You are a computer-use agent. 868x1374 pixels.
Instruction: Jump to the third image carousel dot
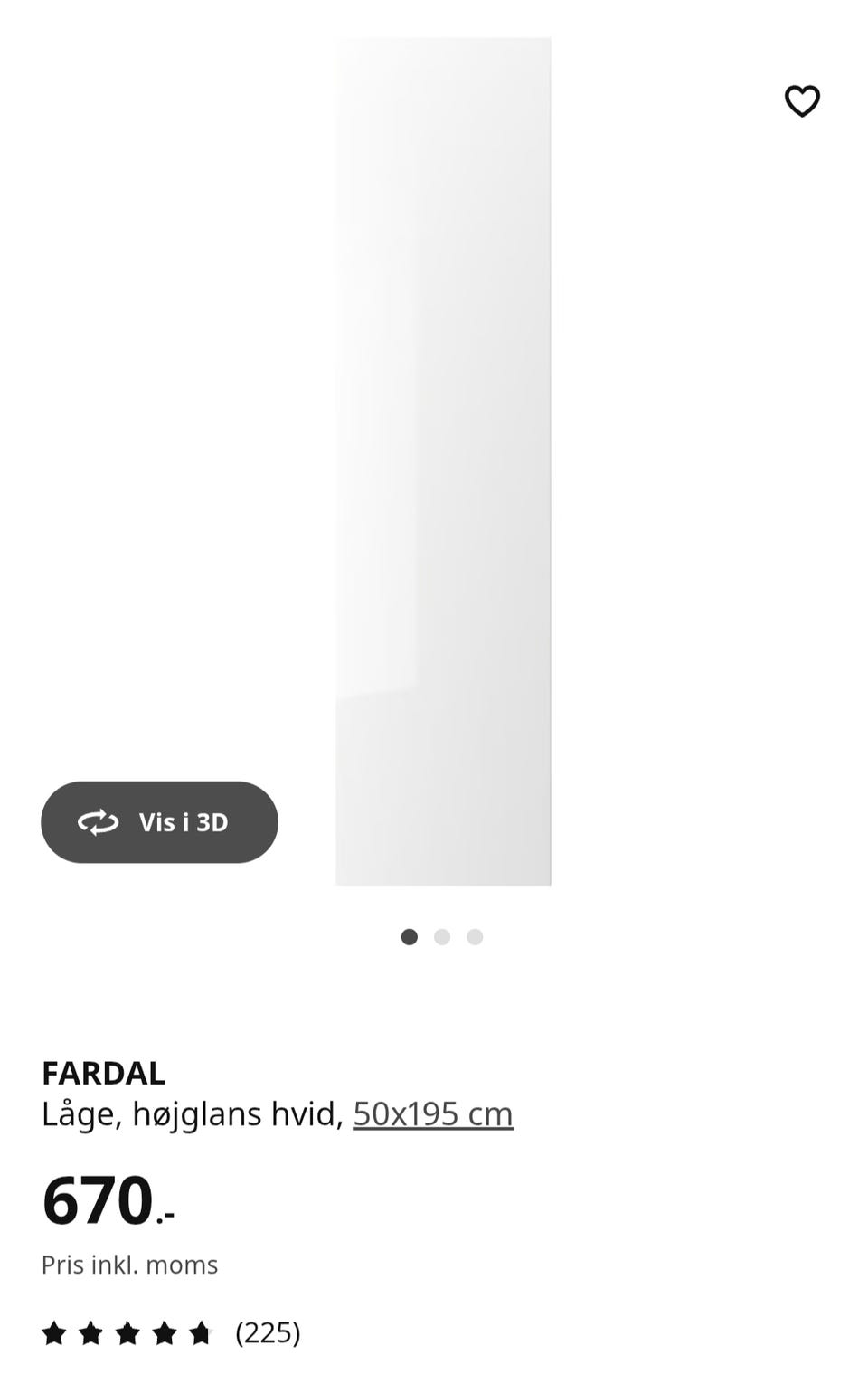[475, 937]
